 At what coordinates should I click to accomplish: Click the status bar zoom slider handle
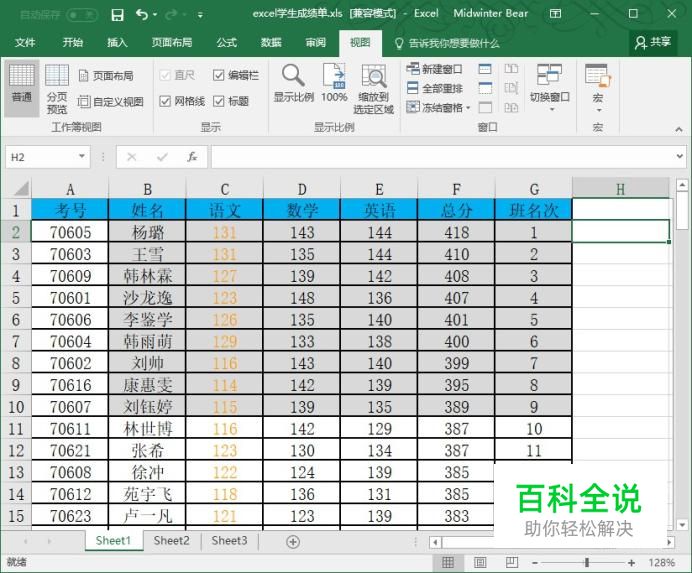click(x=587, y=562)
